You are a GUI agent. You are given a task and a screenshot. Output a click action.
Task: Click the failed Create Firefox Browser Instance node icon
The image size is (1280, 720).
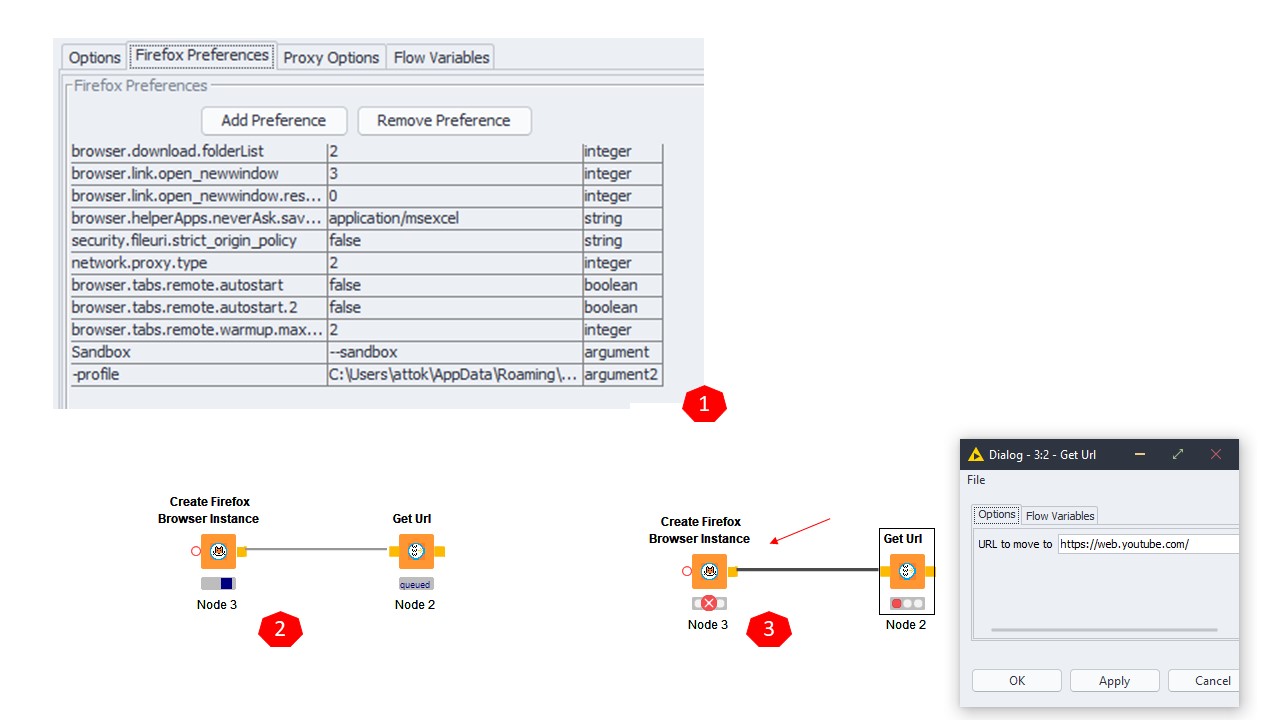(x=709, y=572)
